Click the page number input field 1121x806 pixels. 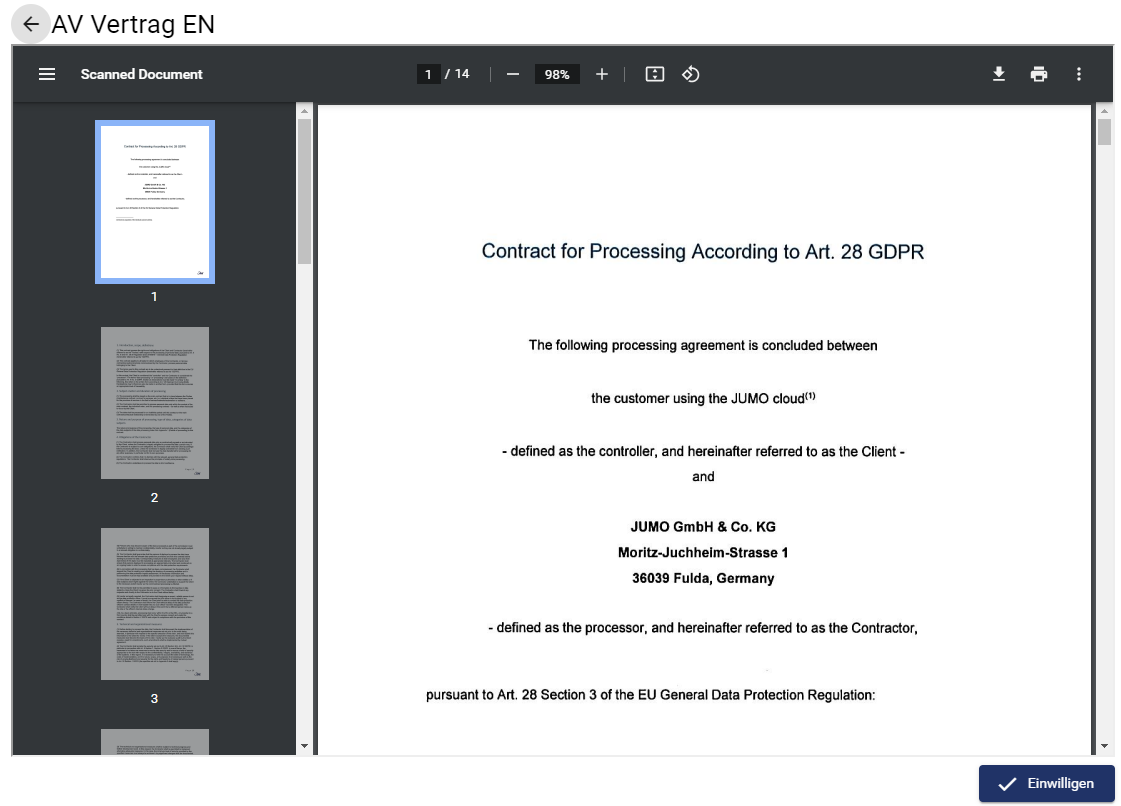(428, 74)
